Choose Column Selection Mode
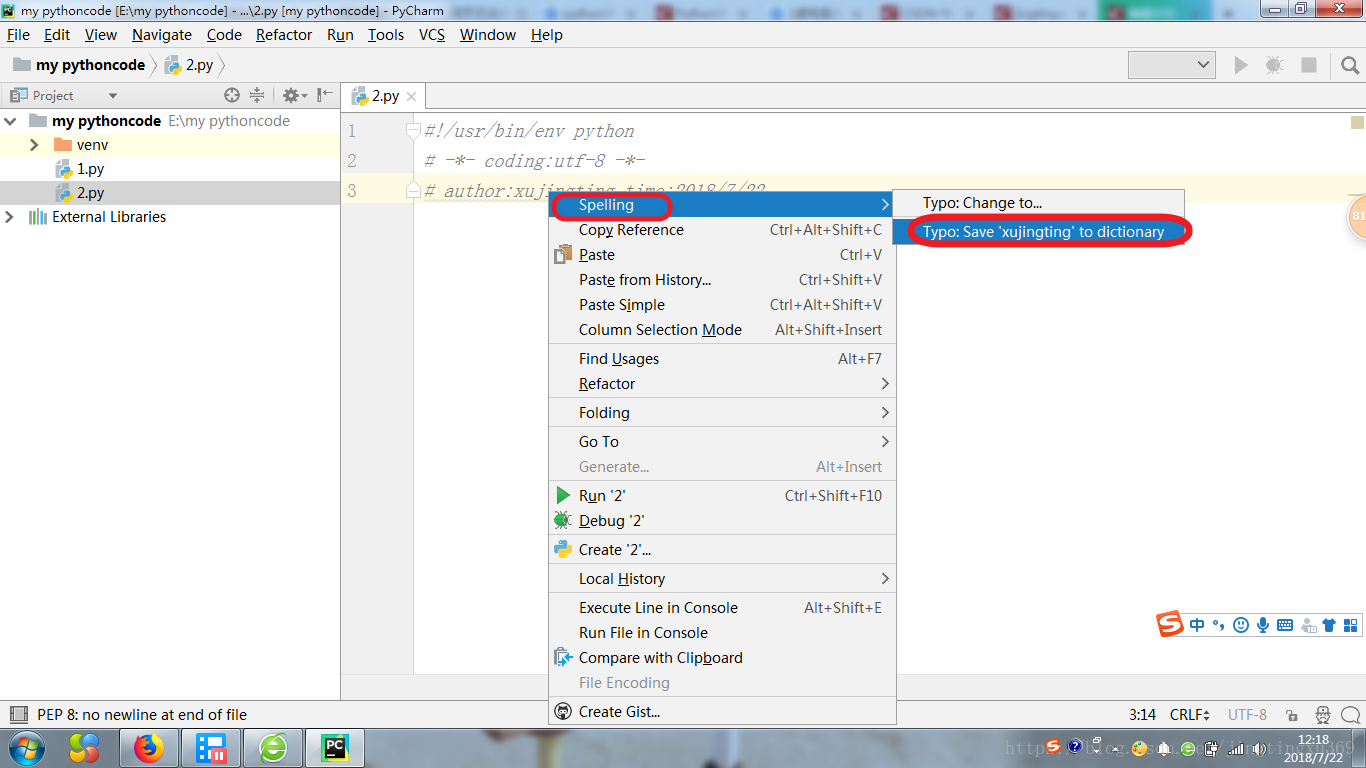 (722, 330)
